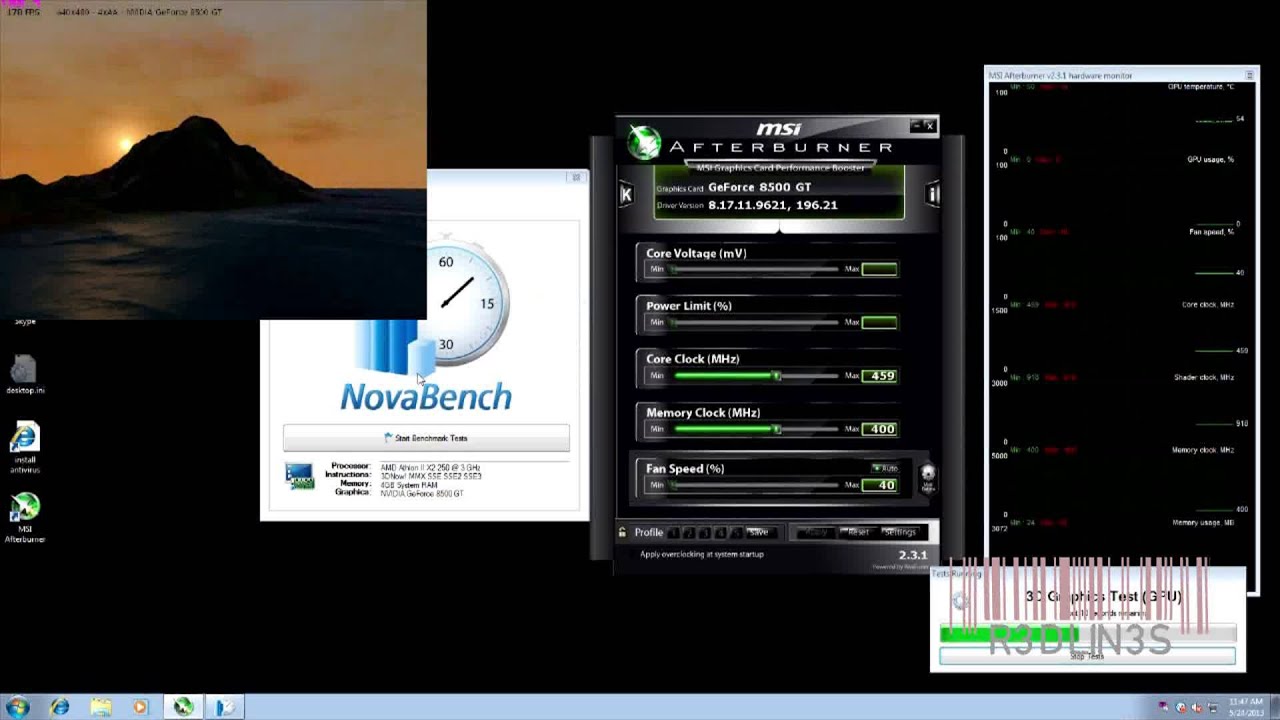Click the Windows Start orb
The height and width of the screenshot is (720, 1280).
(17, 707)
